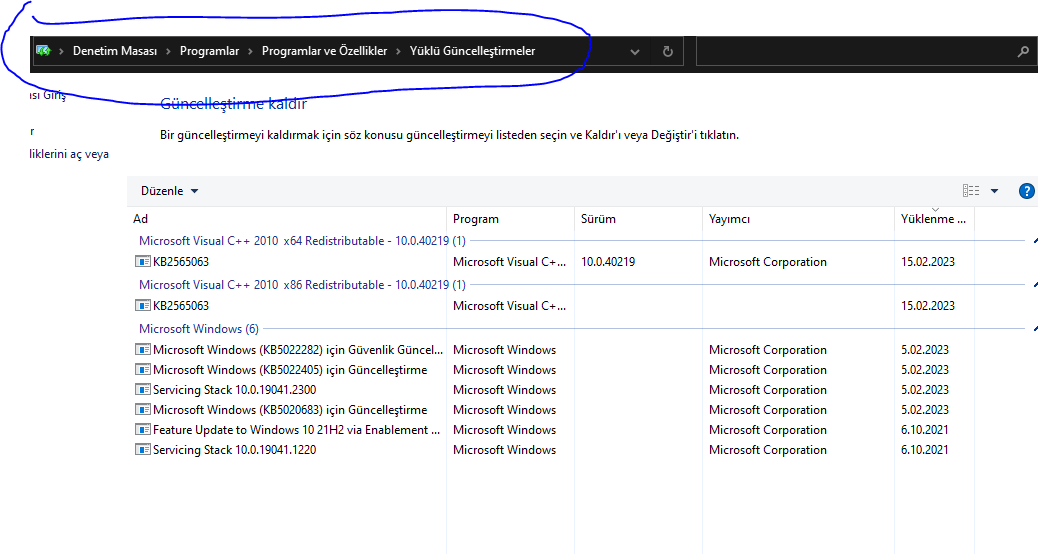Sort by the Sürüm column header
The height and width of the screenshot is (554, 1038).
[x=638, y=218]
